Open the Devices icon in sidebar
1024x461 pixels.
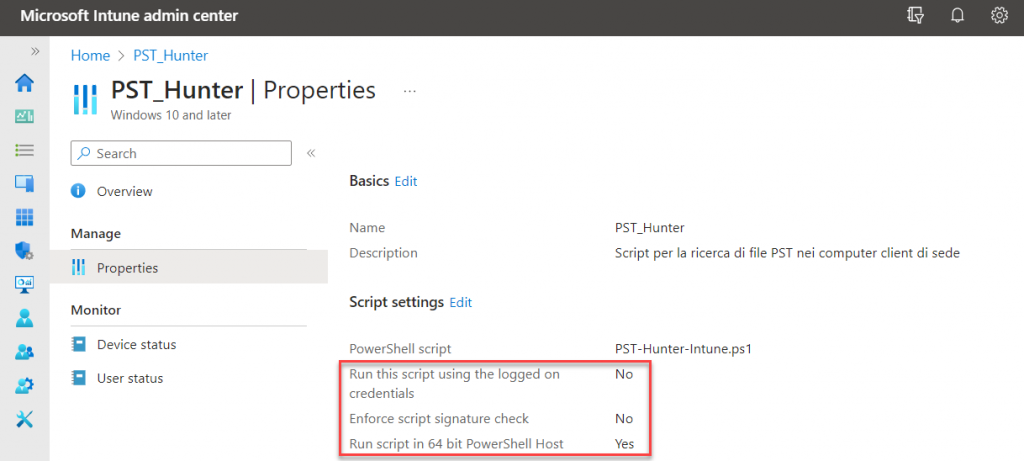coord(24,183)
